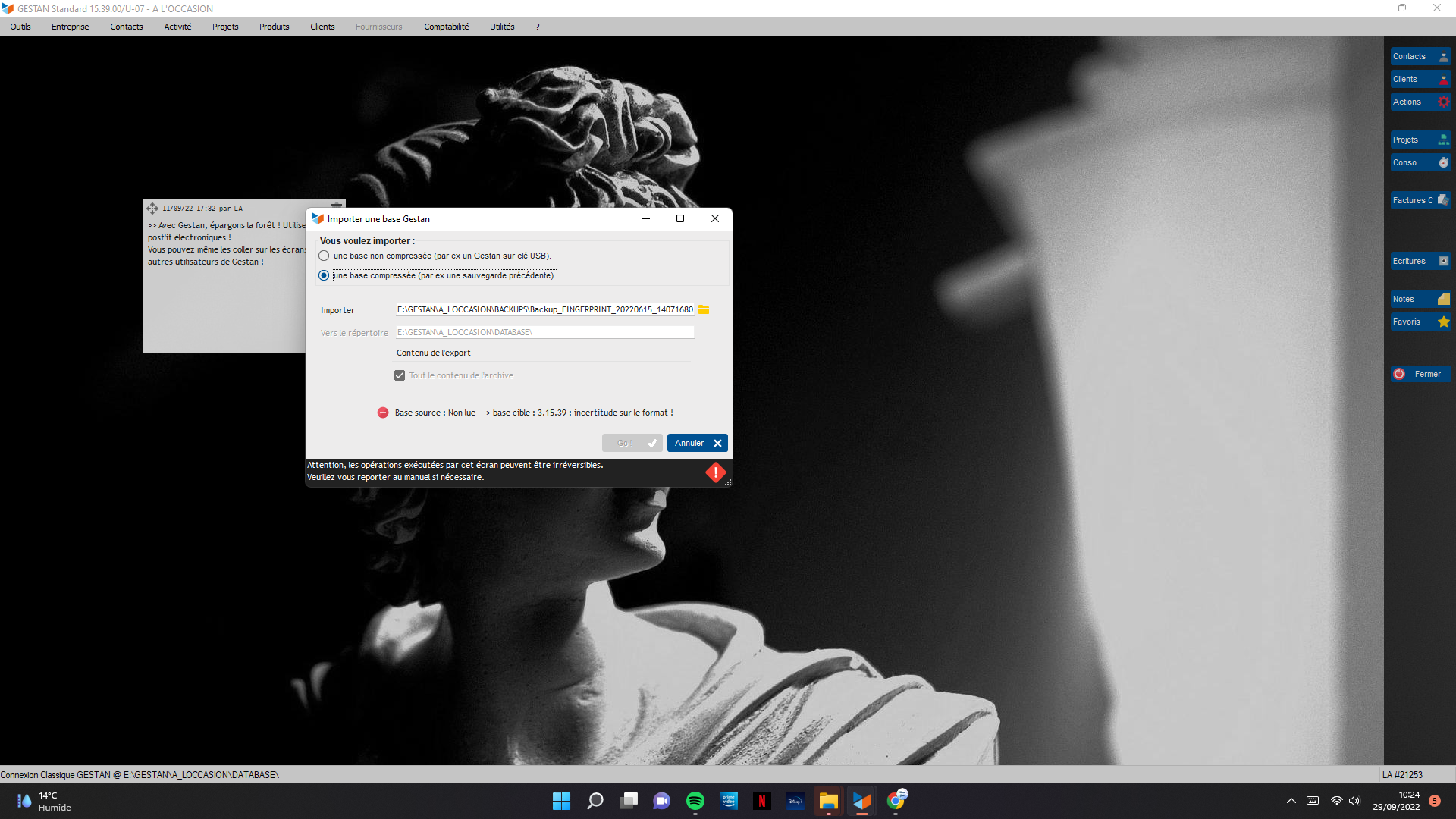
Task: Select the 'une base non compressée' option
Action: point(325,256)
